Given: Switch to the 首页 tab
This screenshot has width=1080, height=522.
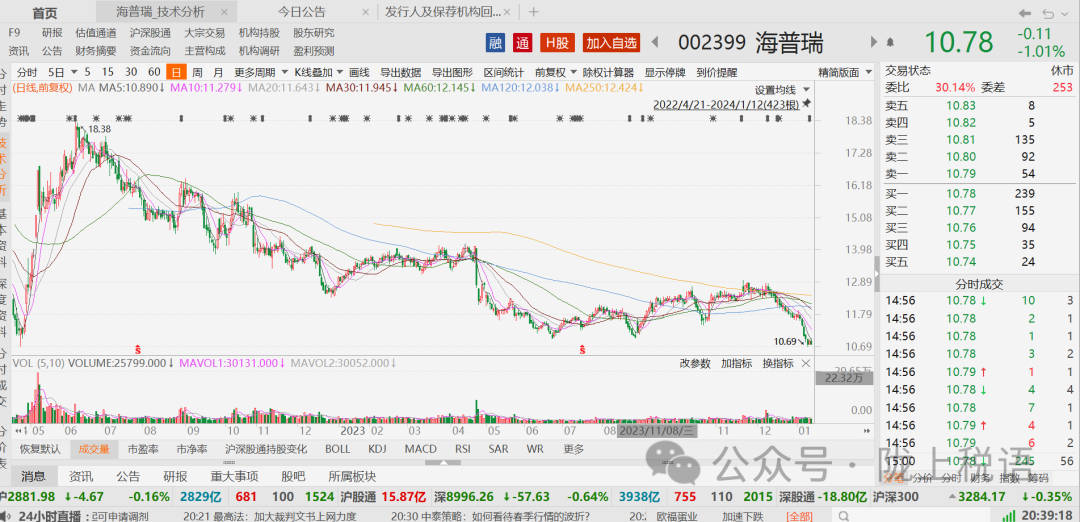Looking at the screenshot, I should [45, 12].
